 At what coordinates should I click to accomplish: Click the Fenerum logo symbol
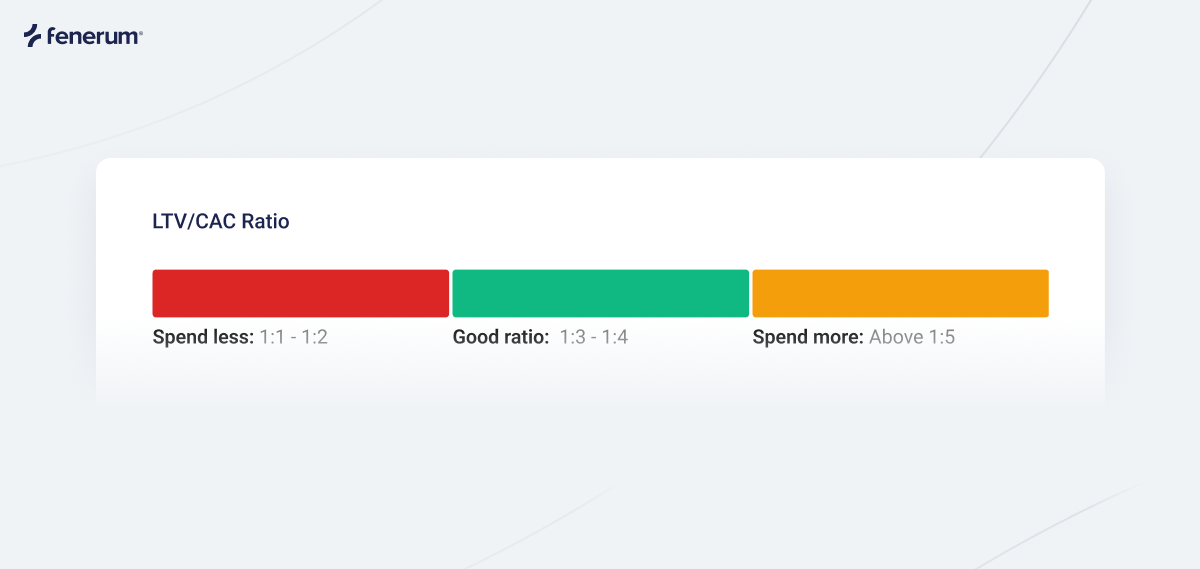[35, 36]
